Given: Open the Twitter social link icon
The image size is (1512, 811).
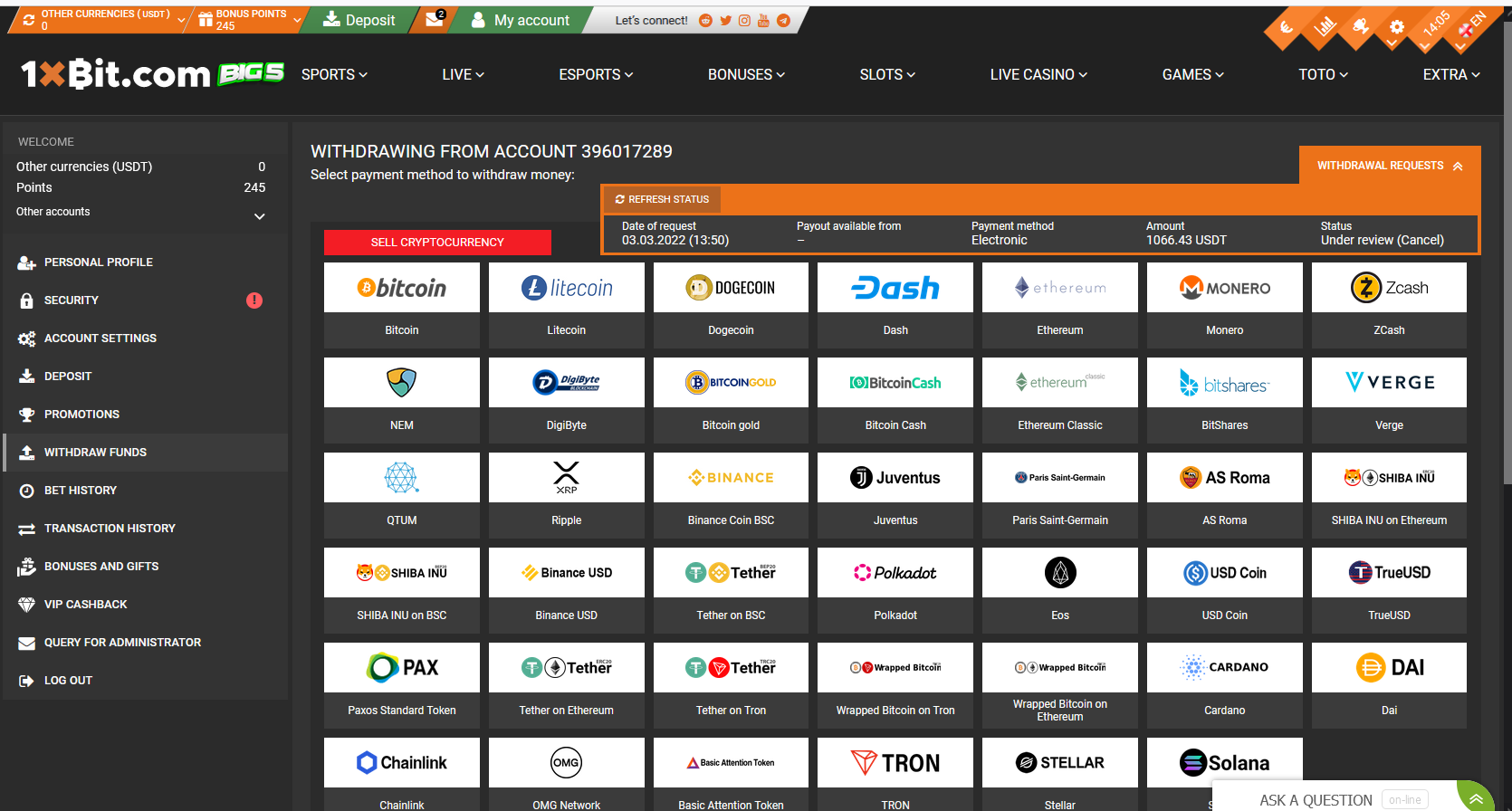Looking at the screenshot, I should 725,21.
